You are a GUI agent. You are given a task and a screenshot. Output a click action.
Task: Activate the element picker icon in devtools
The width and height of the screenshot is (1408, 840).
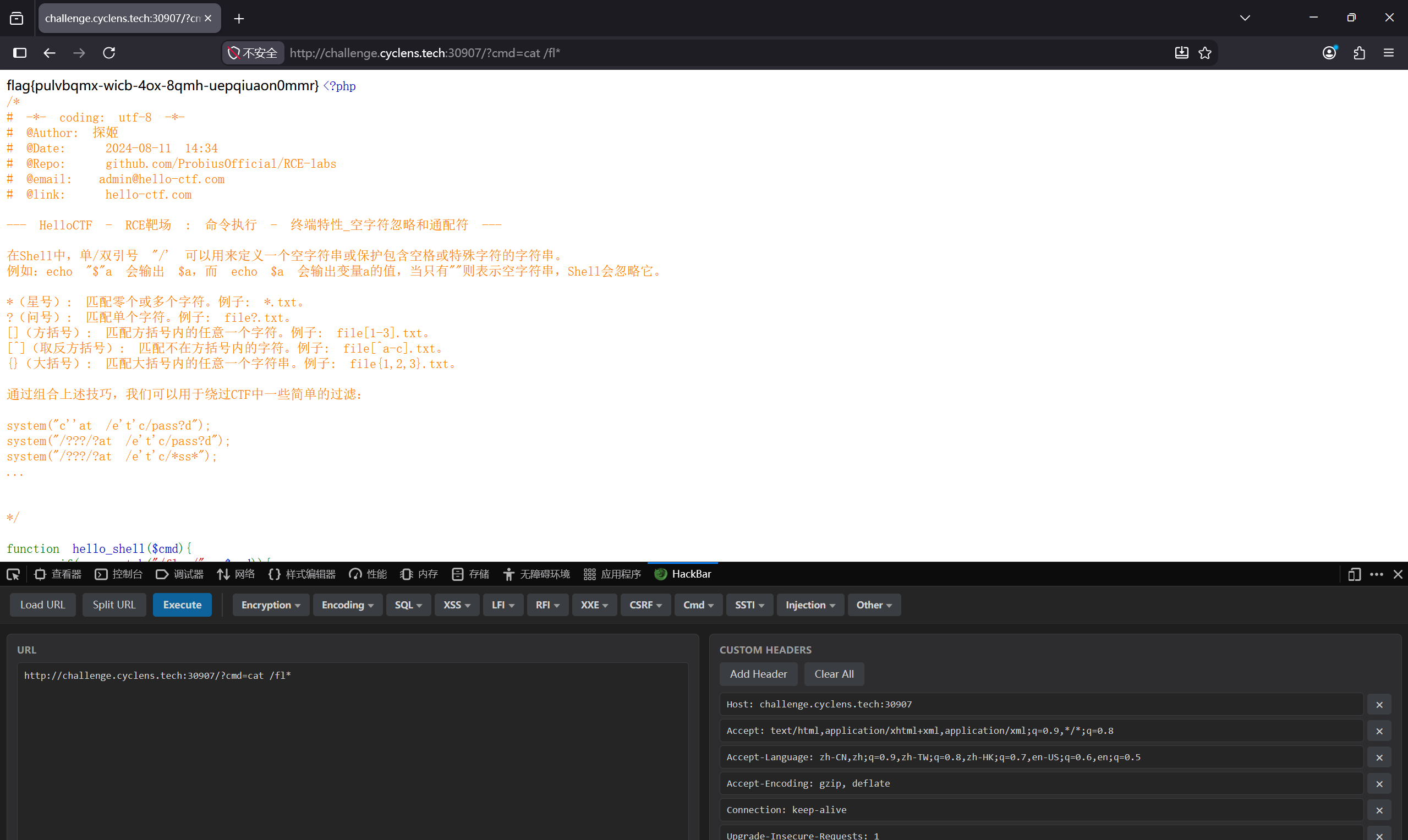(x=13, y=574)
